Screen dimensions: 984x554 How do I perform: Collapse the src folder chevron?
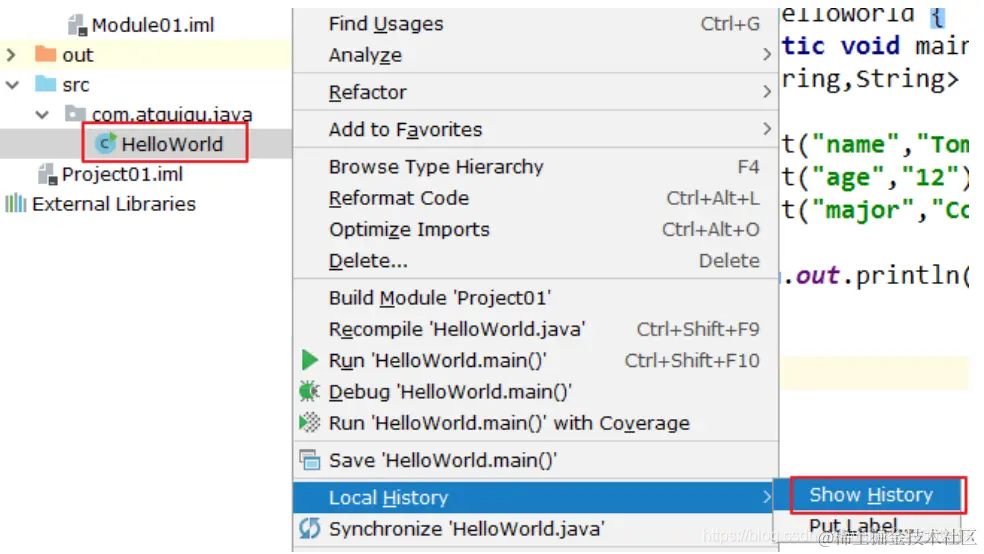(x=13, y=85)
